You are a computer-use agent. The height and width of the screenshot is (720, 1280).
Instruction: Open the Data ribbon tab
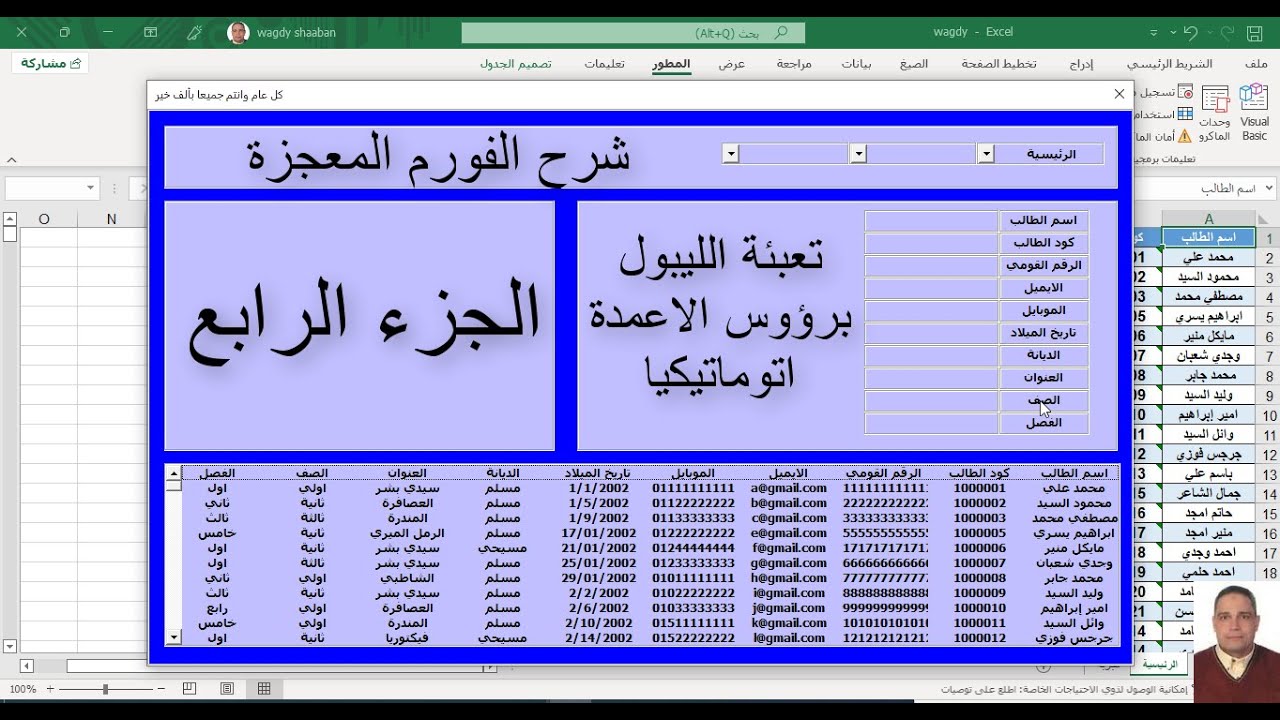pyautogui.click(x=856, y=64)
